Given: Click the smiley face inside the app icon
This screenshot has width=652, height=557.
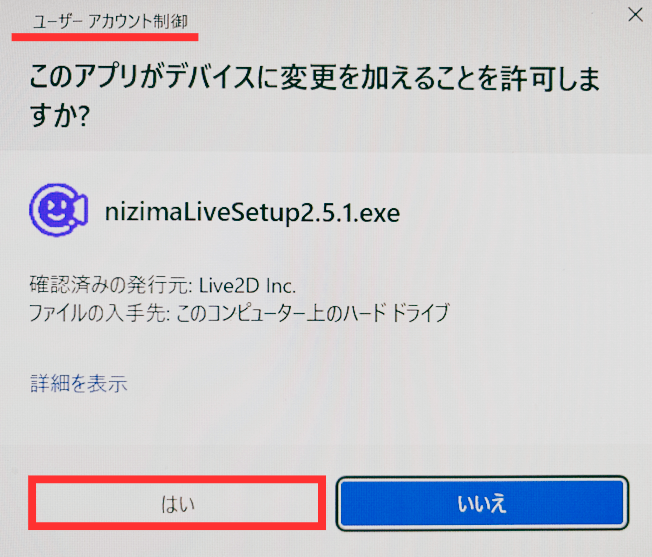Looking at the screenshot, I should [x=55, y=209].
